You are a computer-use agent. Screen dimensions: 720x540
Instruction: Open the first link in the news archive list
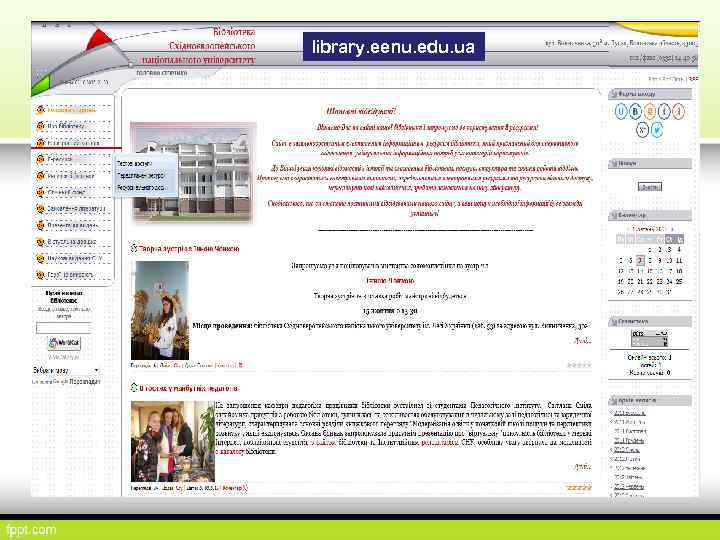point(630,413)
